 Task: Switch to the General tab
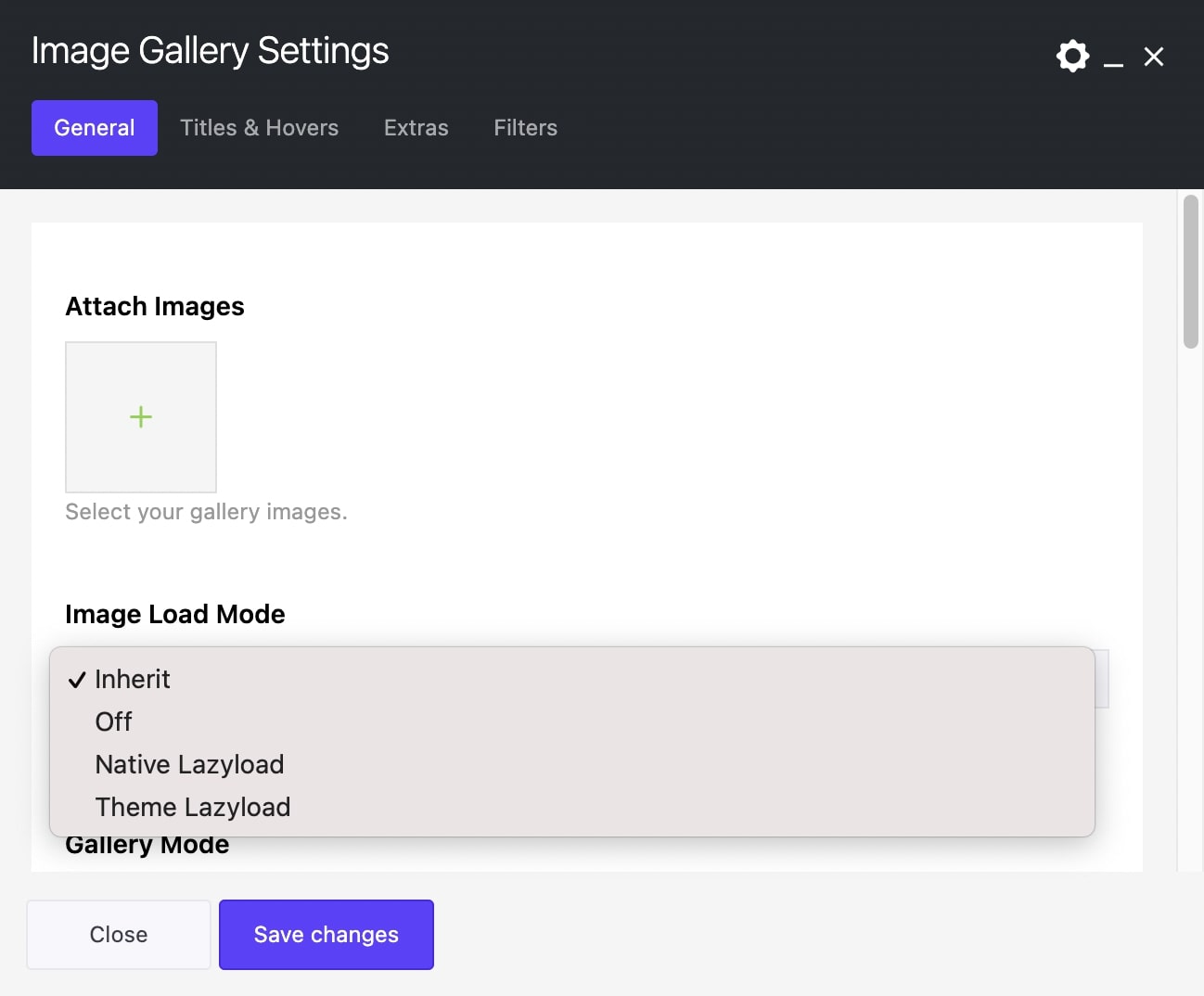pos(95,128)
